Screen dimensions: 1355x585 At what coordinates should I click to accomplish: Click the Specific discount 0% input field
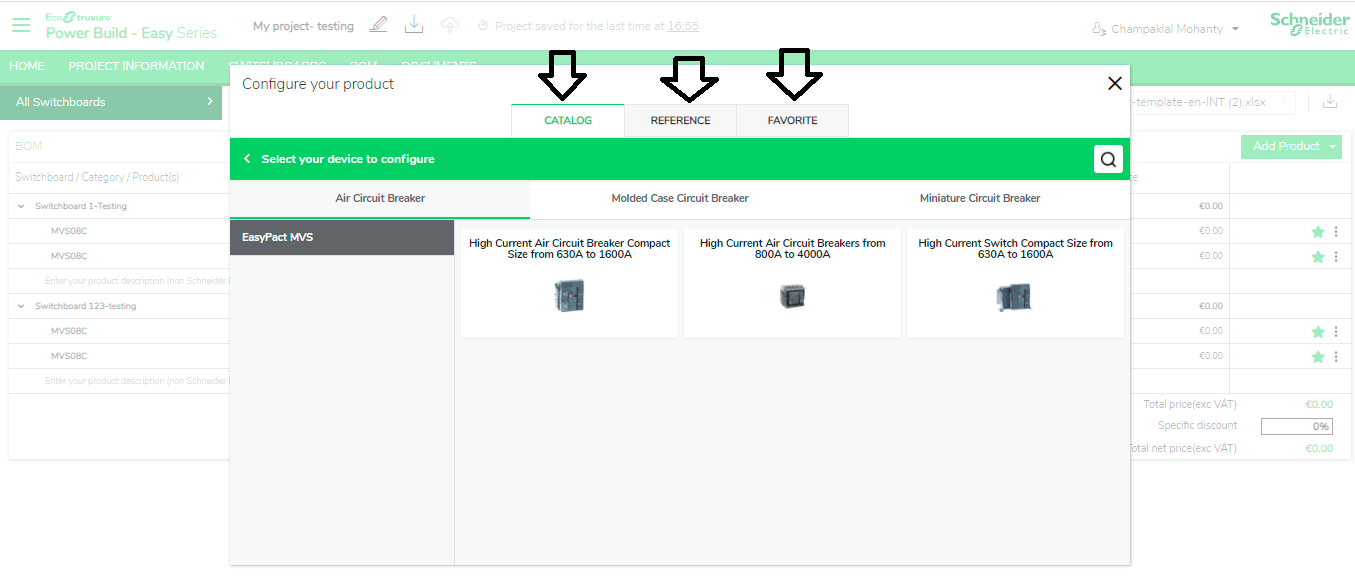[1296, 426]
